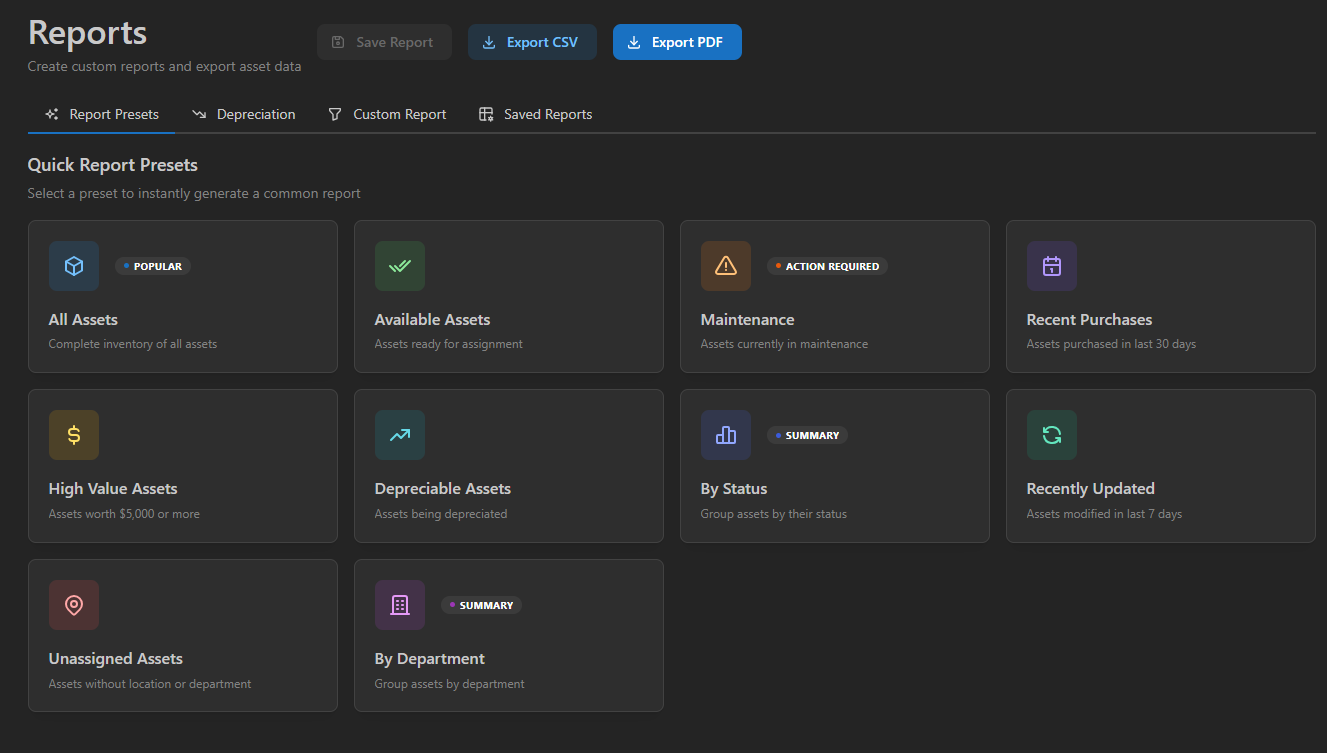Click the By Department building icon

click(x=399, y=605)
